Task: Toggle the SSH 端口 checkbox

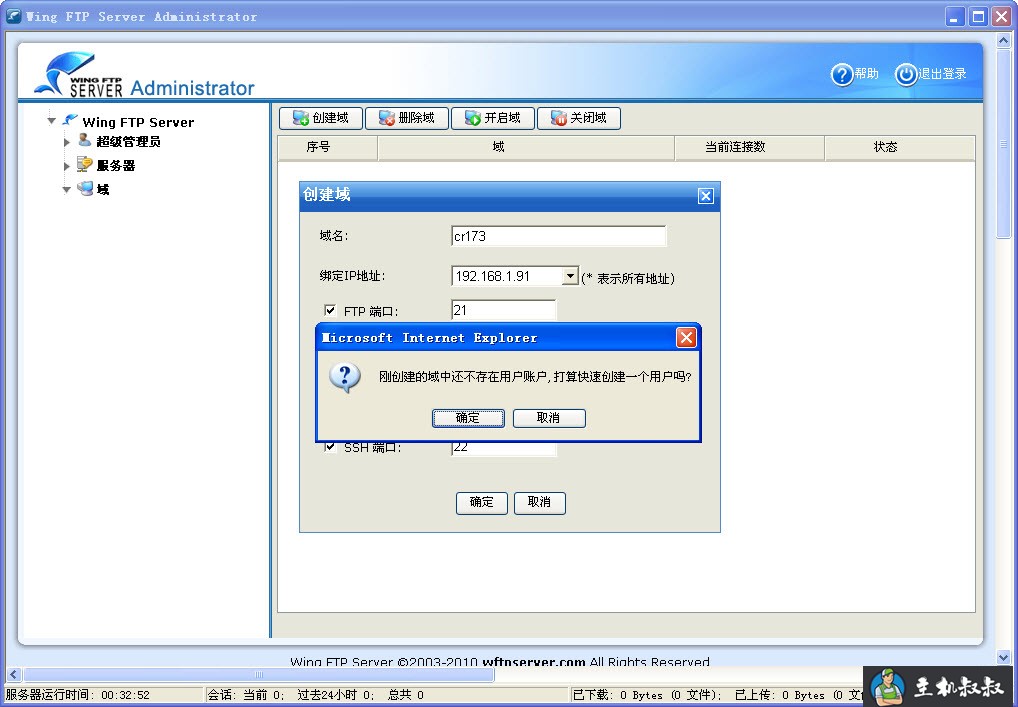Action: [330, 447]
